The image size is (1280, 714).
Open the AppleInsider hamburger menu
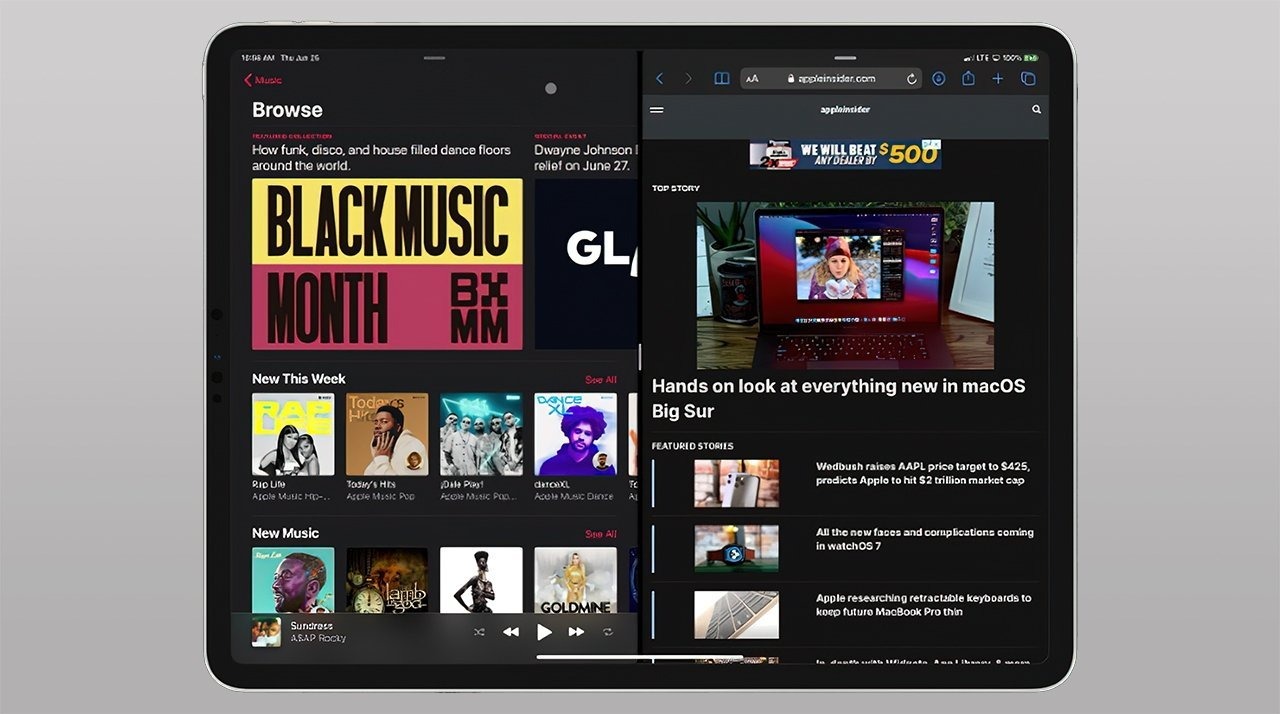656,109
